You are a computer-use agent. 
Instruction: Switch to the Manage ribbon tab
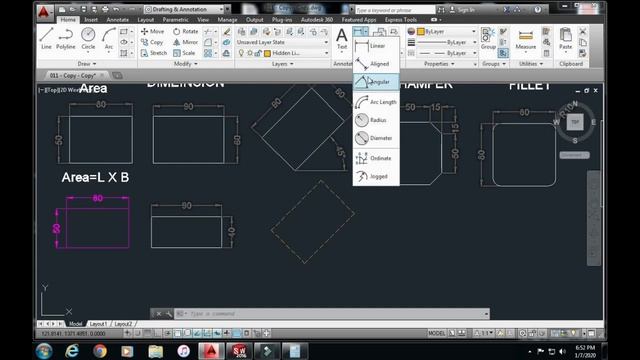227,20
